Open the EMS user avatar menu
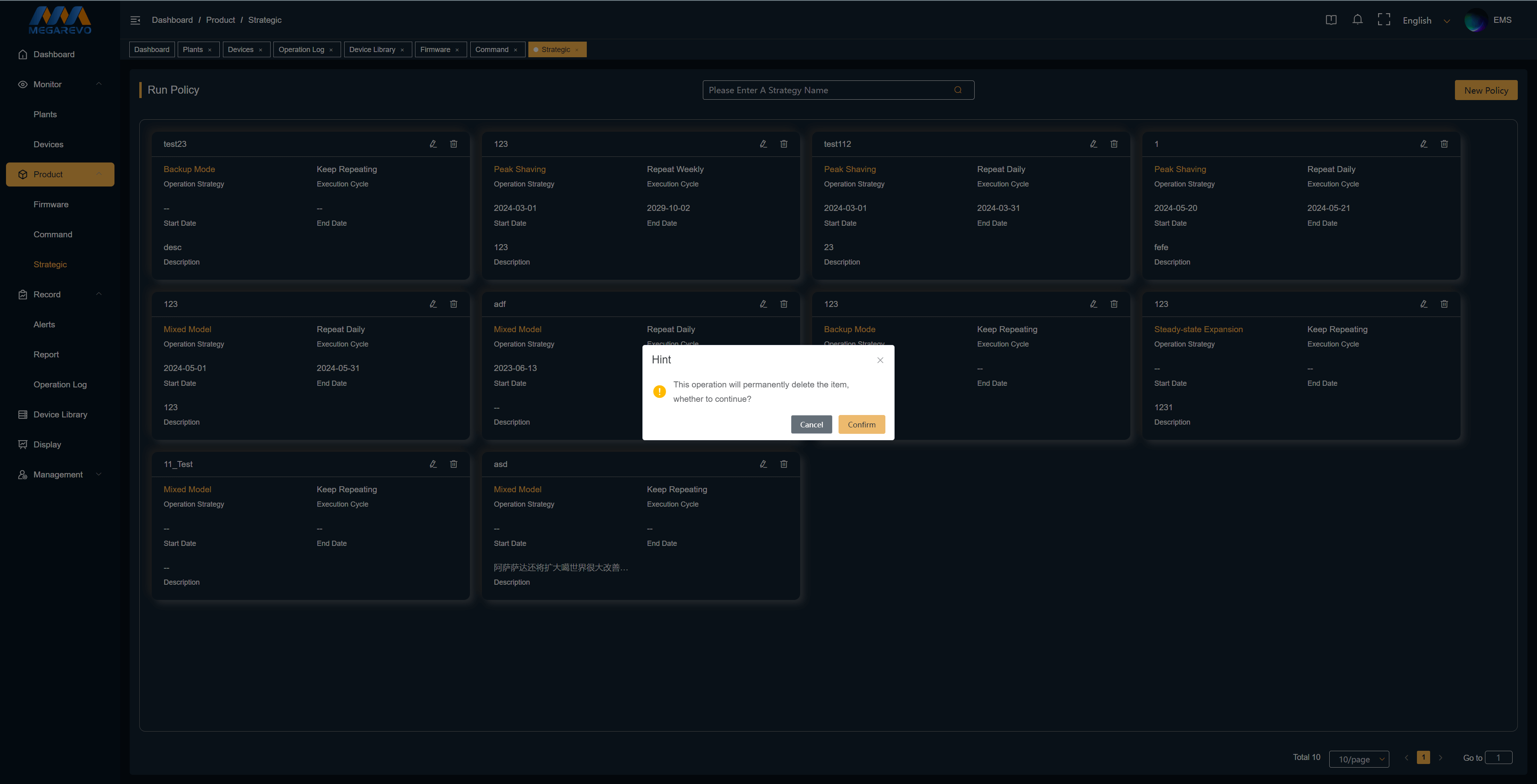 (x=1488, y=20)
